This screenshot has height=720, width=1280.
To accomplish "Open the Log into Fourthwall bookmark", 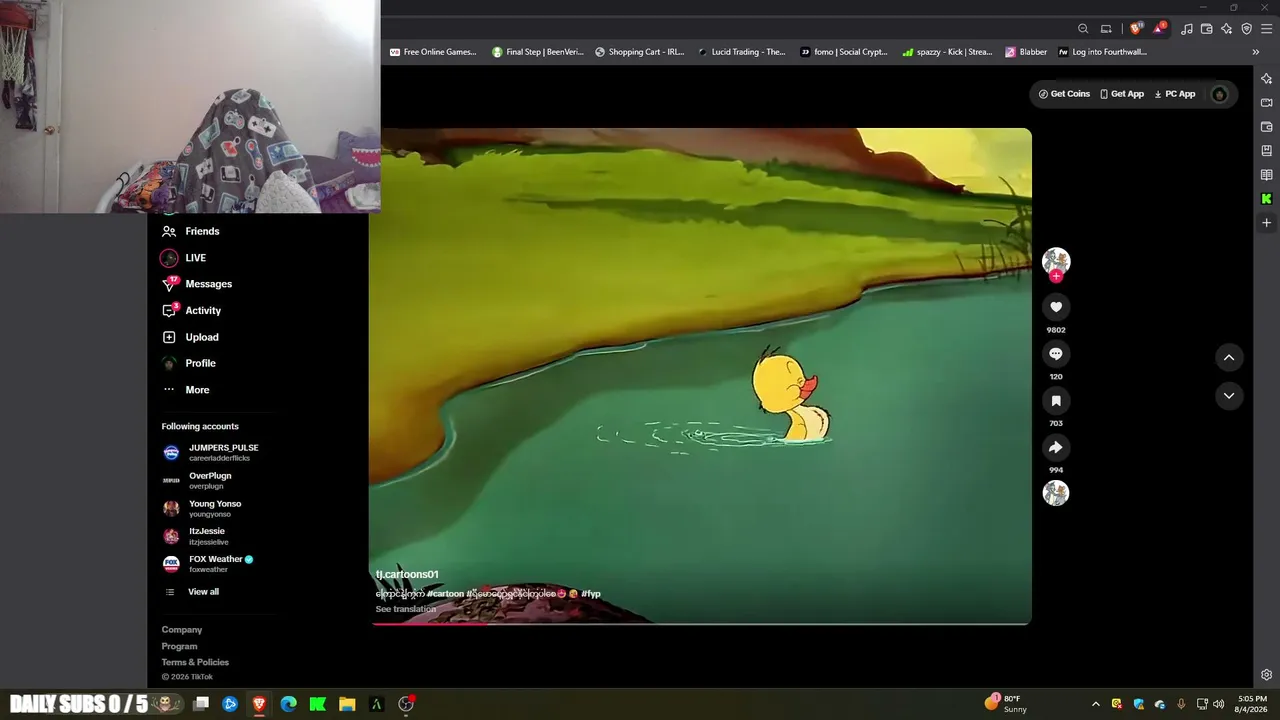I will pos(1102,52).
